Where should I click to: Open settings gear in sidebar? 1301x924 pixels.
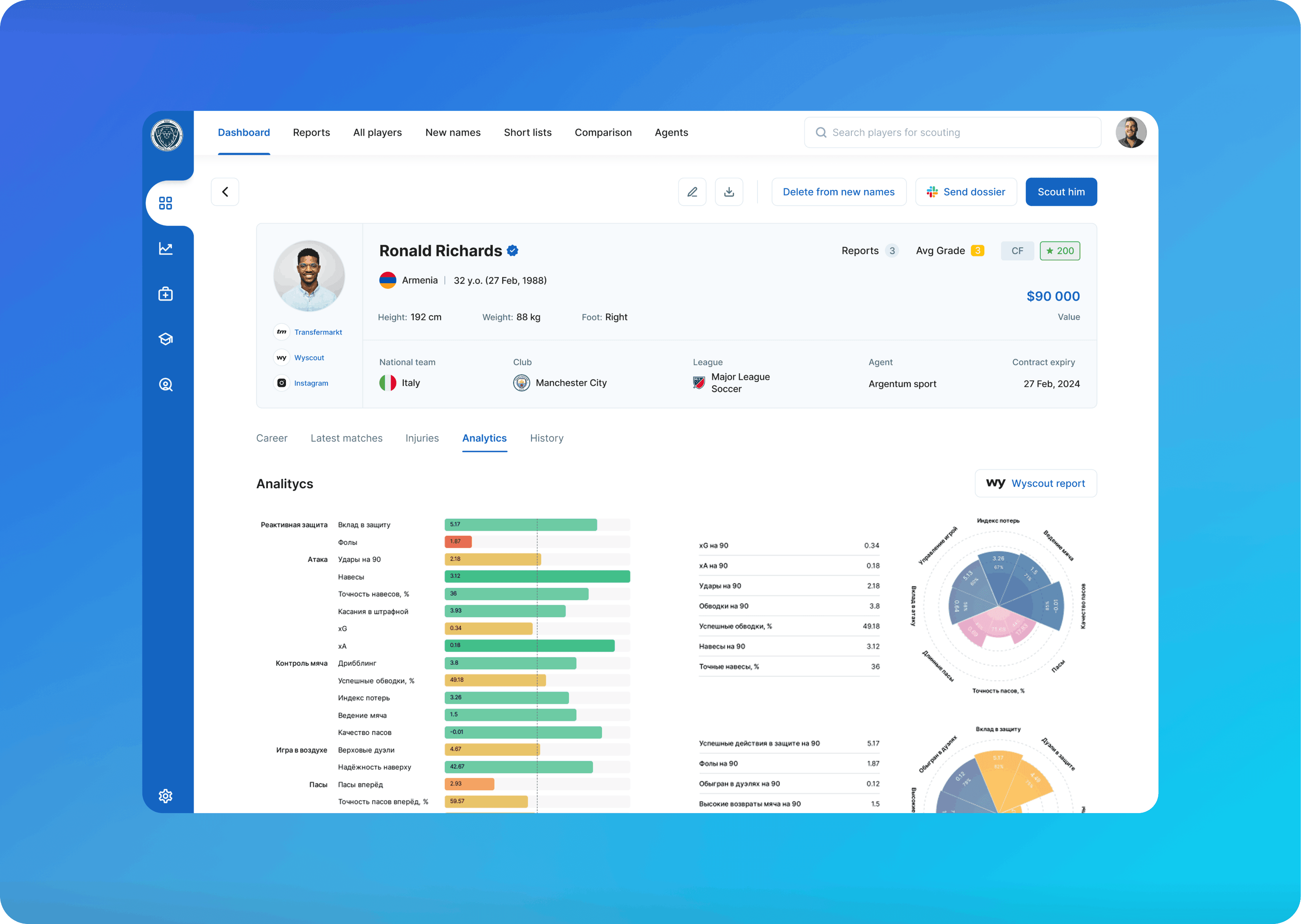tap(166, 795)
